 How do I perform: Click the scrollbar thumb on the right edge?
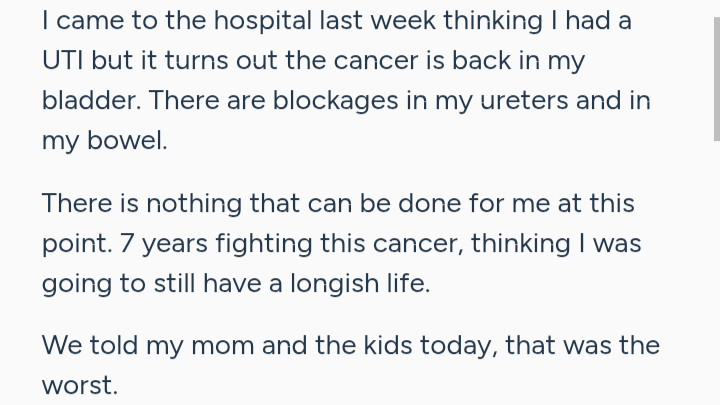pos(716,70)
